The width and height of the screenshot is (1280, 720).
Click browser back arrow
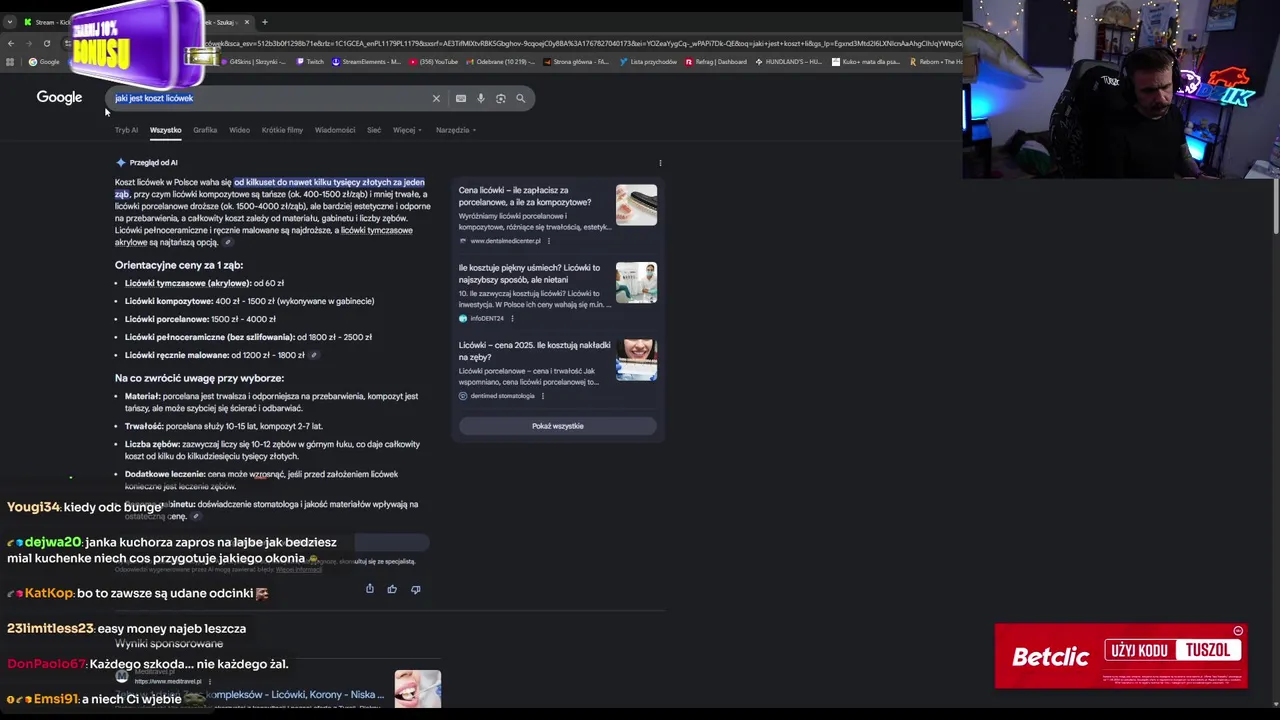pyautogui.click(x=11, y=43)
